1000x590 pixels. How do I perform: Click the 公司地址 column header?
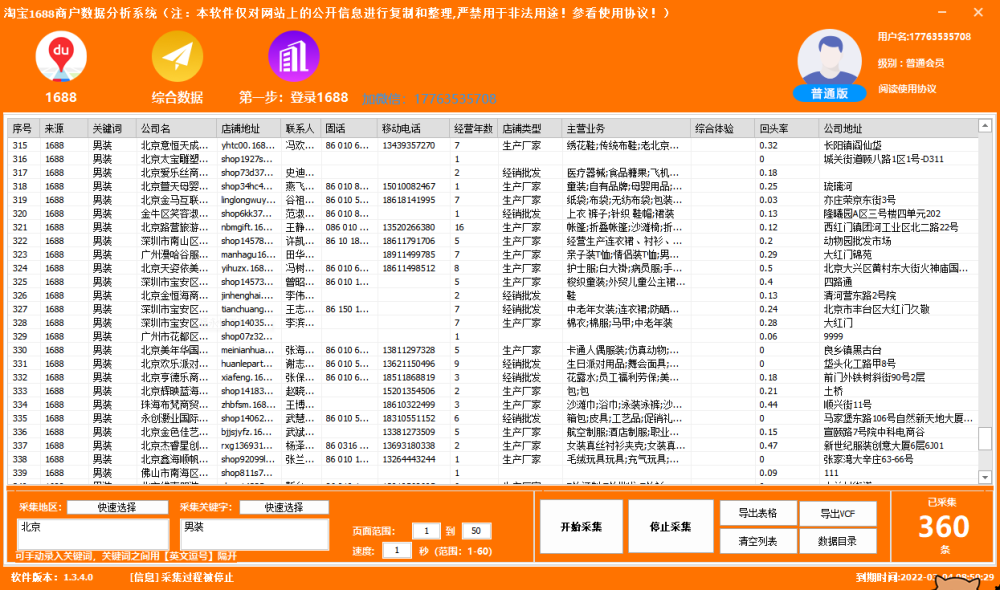[x=898, y=128]
